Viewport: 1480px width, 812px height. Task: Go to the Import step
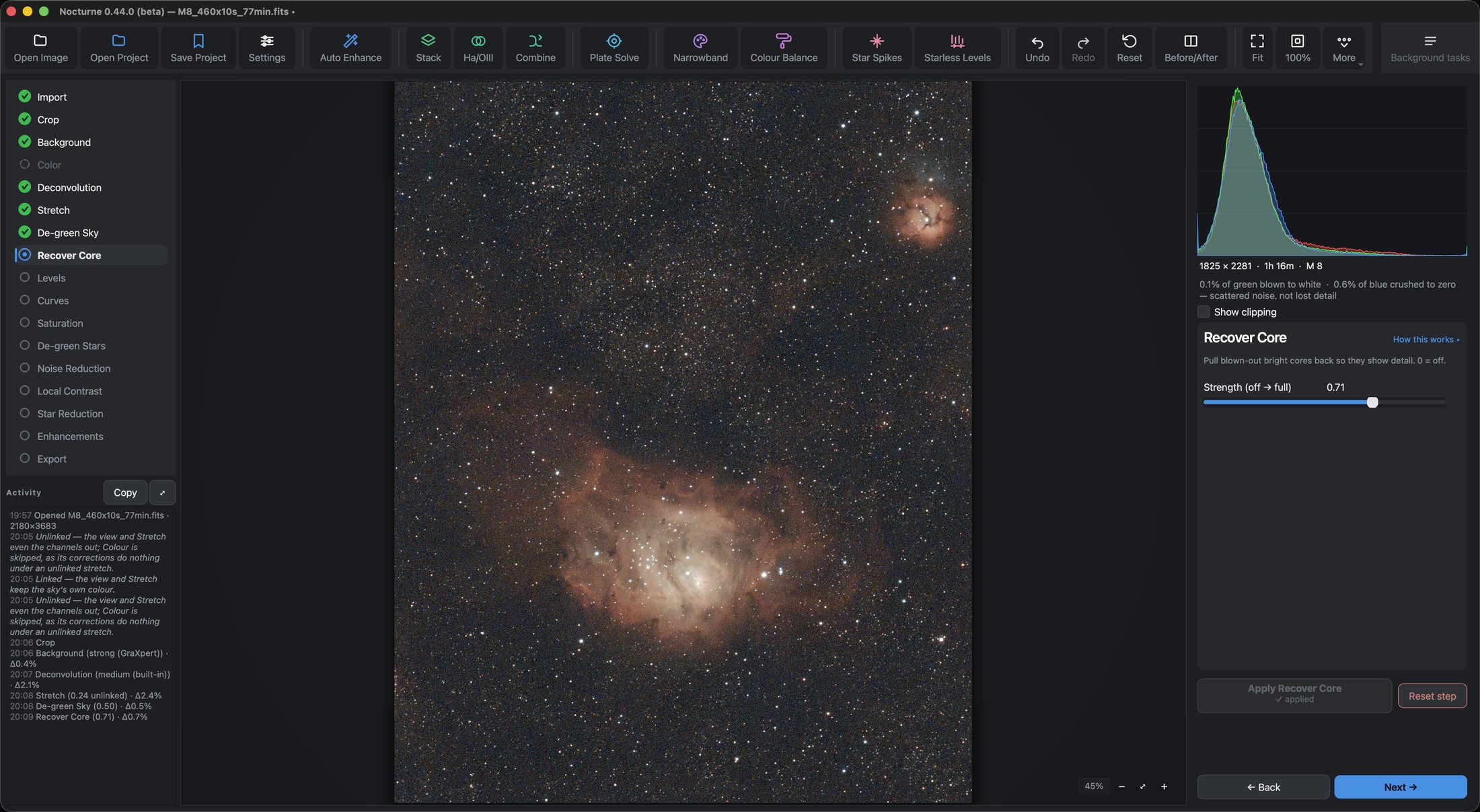click(91, 97)
